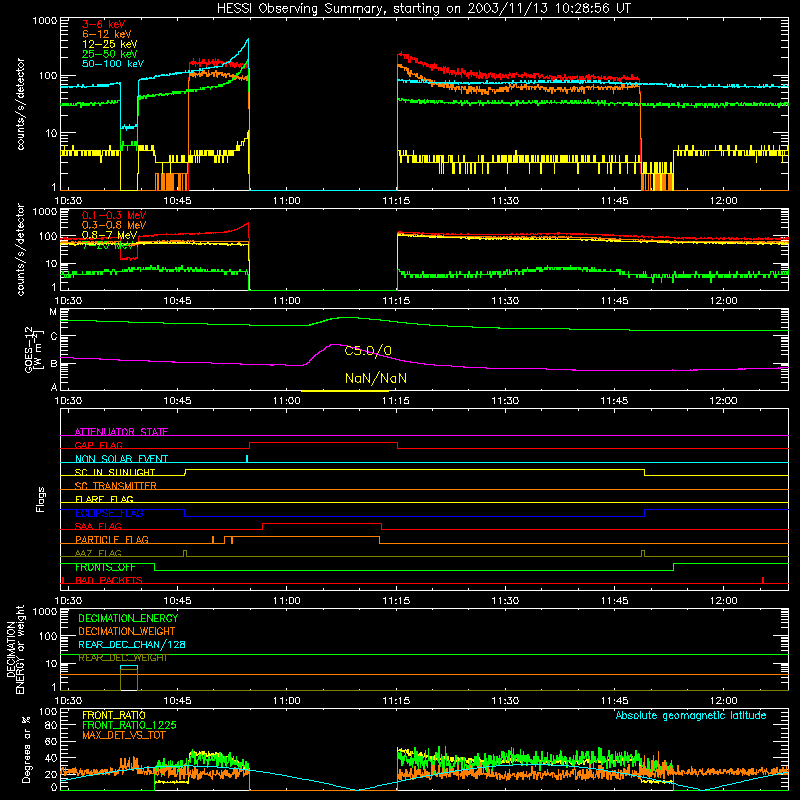Click the MAX_DET_VS_TOT legend label
Screen dimensions: 800x800
point(124,735)
